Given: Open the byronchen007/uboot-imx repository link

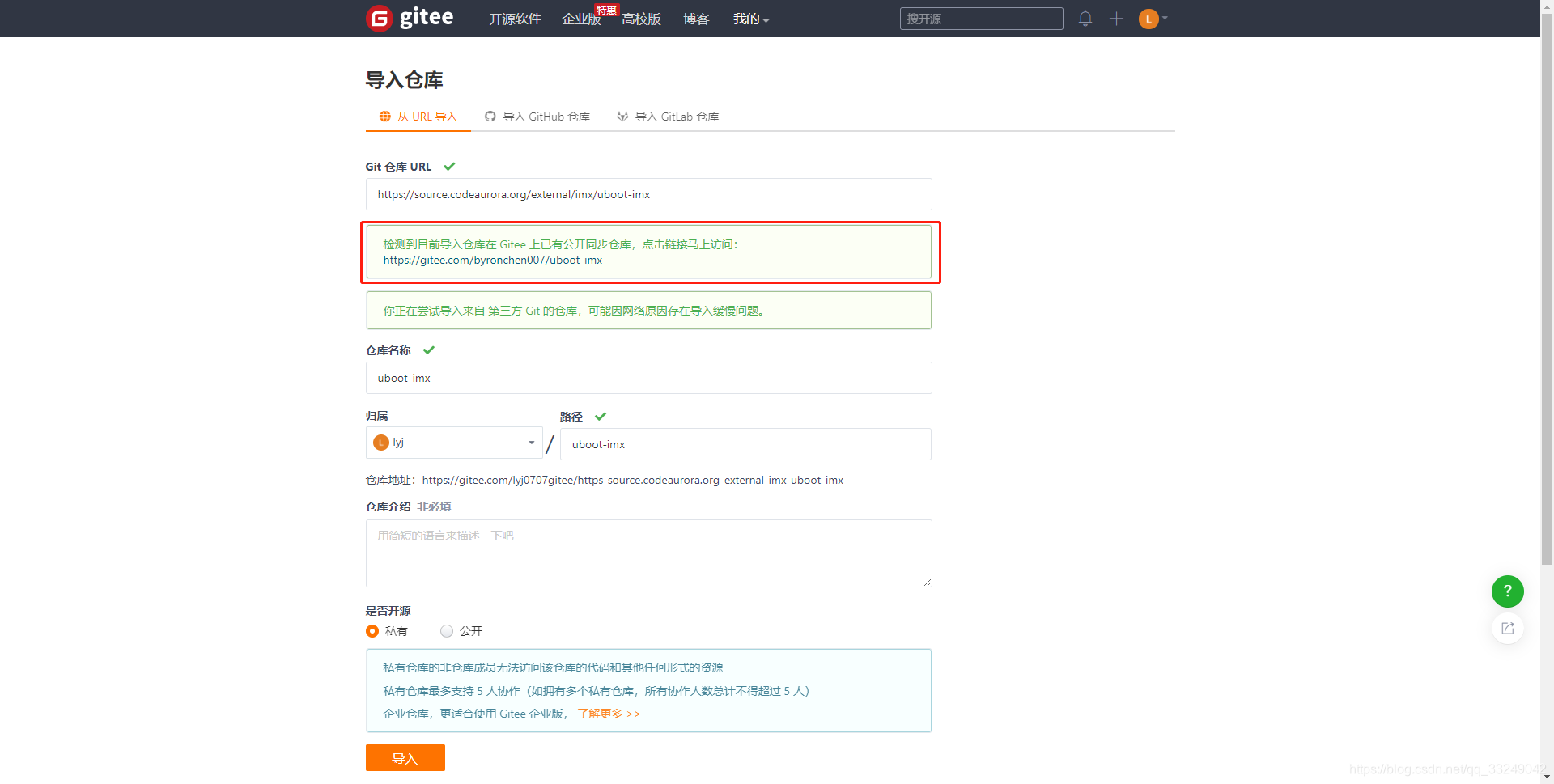Looking at the screenshot, I should pos(493,260).
